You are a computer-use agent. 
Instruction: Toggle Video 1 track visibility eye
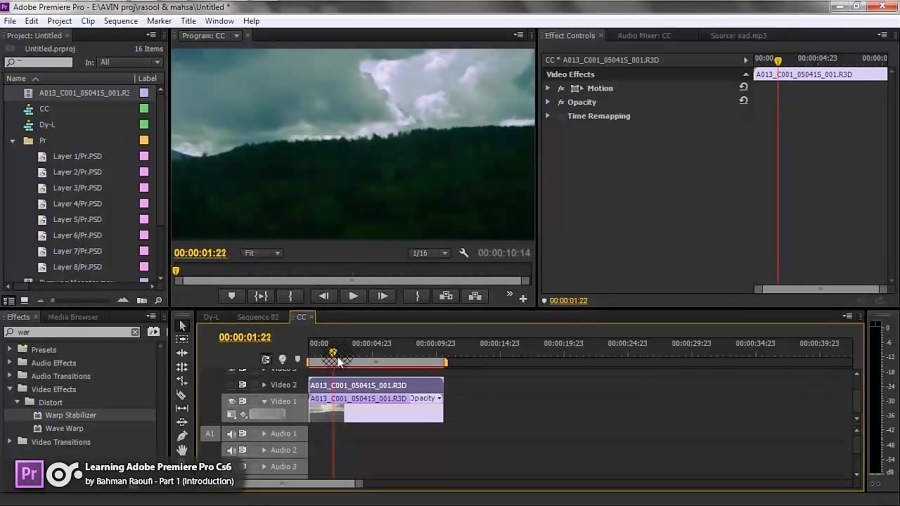231,401
